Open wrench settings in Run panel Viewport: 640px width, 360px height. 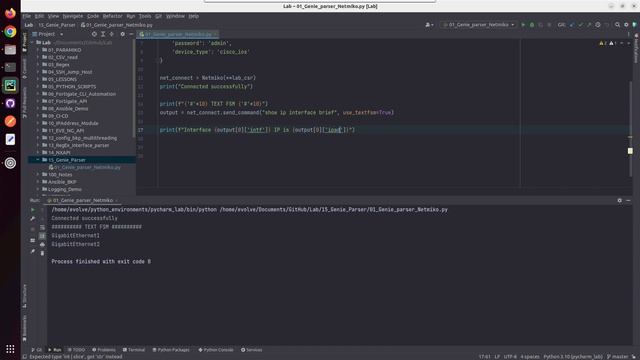click(x=33, y=219)
